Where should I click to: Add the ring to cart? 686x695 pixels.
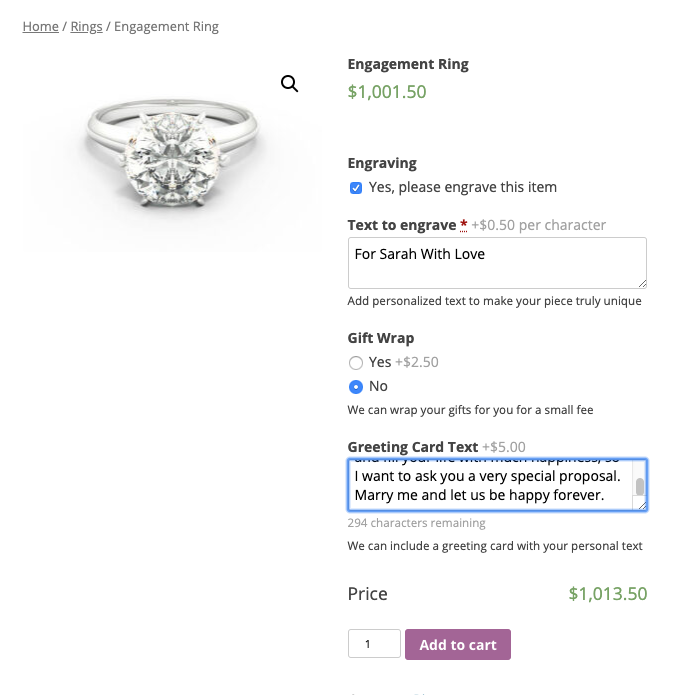[x=457, y=645]
